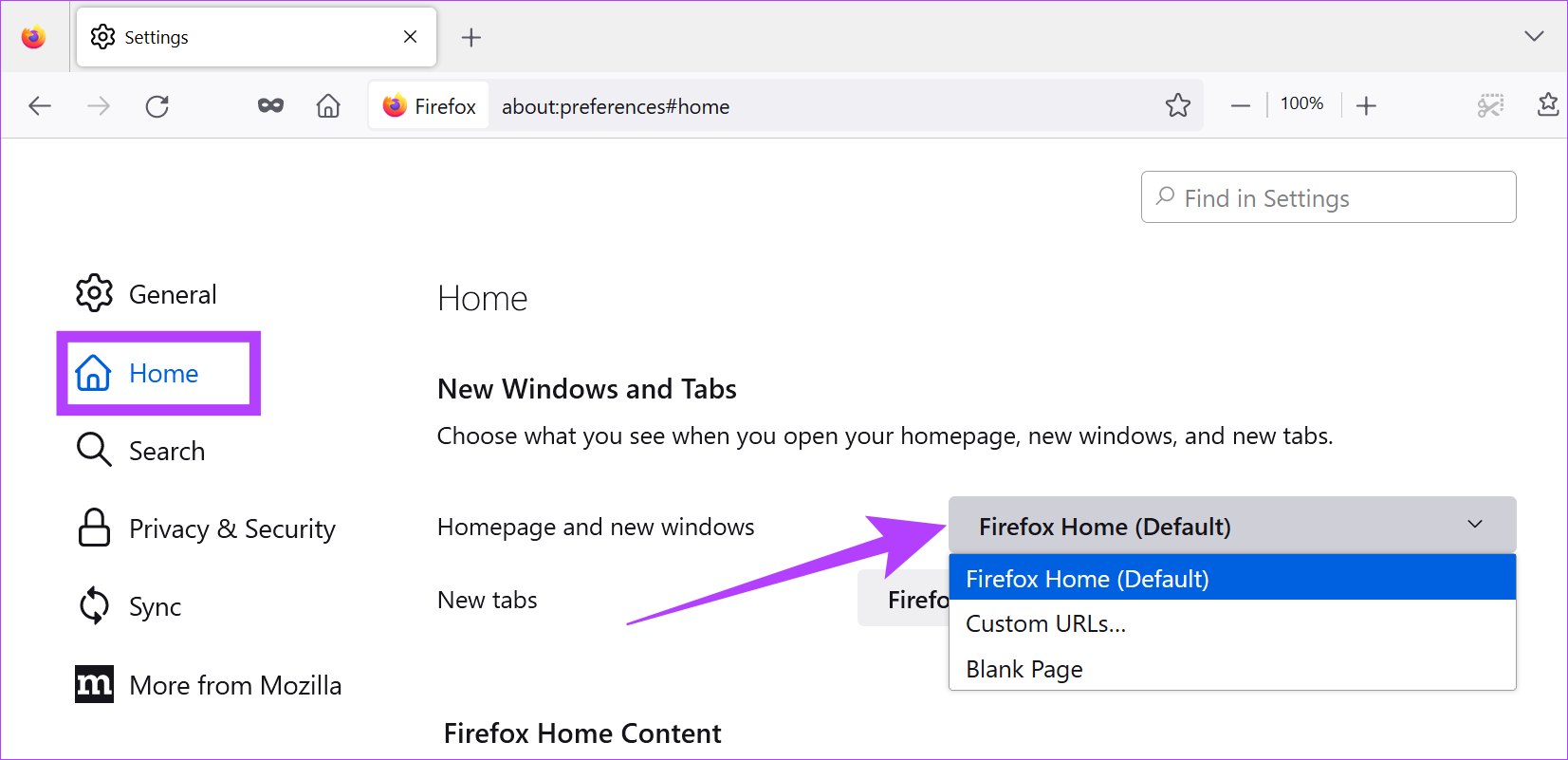
Task: Select Firefox Home (Default) option
Action: tap(1087, 579)
